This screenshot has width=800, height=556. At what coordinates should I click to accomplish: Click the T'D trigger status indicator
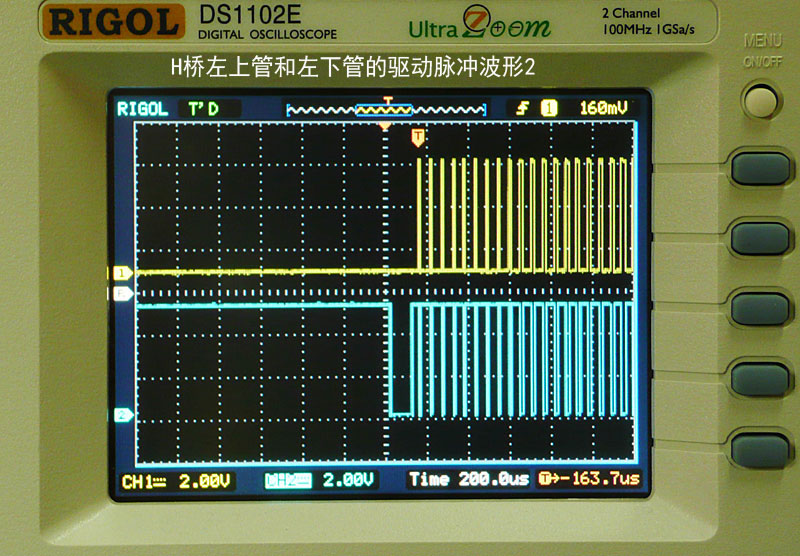click(x=203, y=108)
